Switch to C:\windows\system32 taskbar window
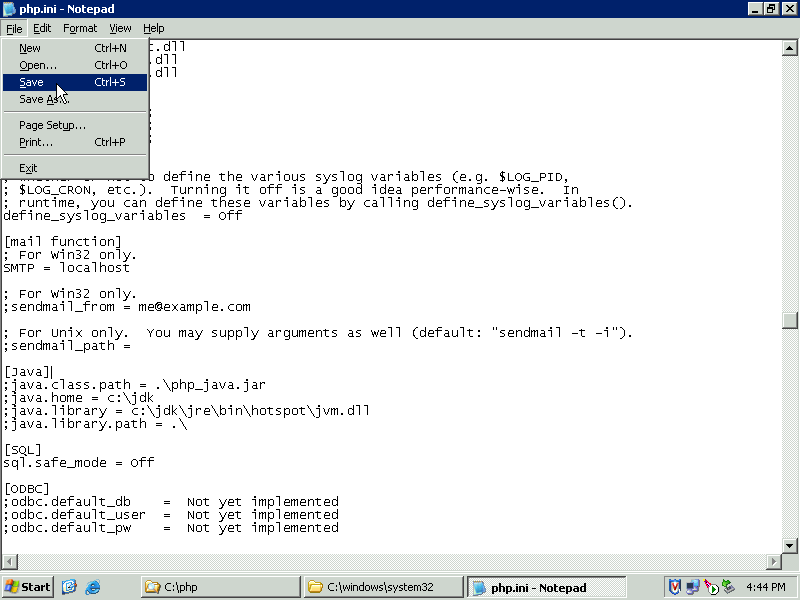800x600 pixels. (x=384, y=587)
